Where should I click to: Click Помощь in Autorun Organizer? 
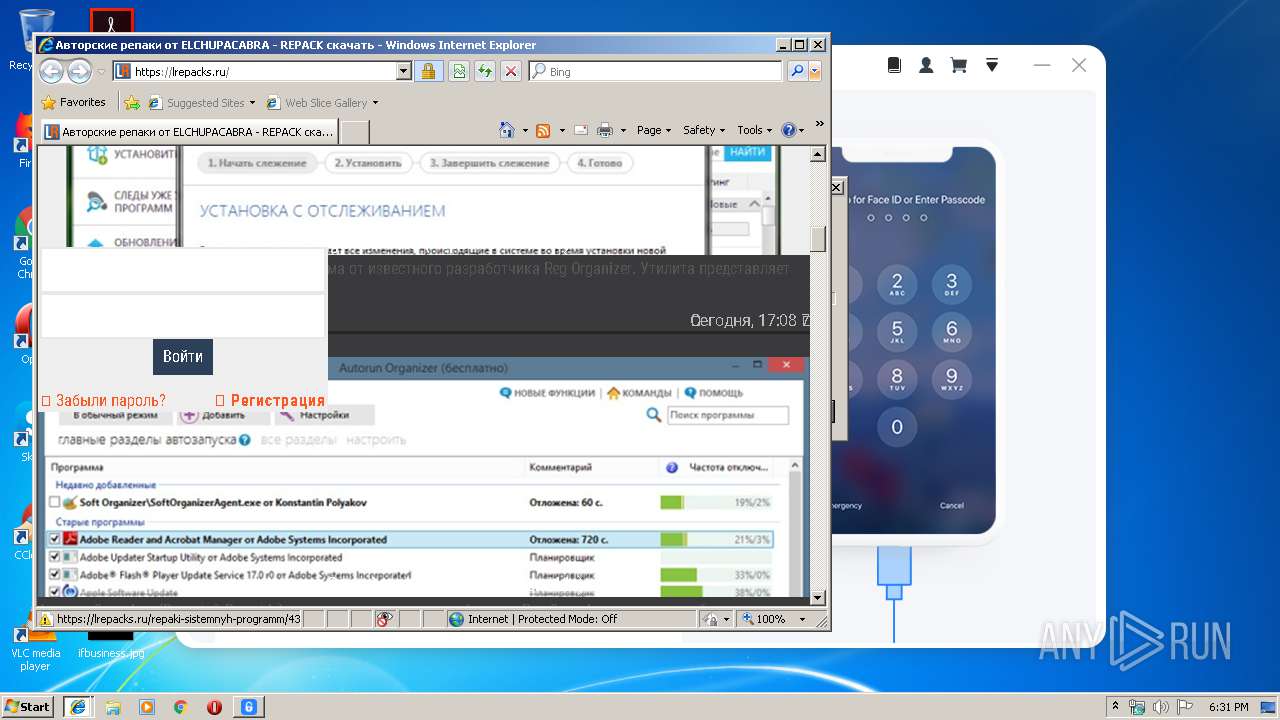713,393
